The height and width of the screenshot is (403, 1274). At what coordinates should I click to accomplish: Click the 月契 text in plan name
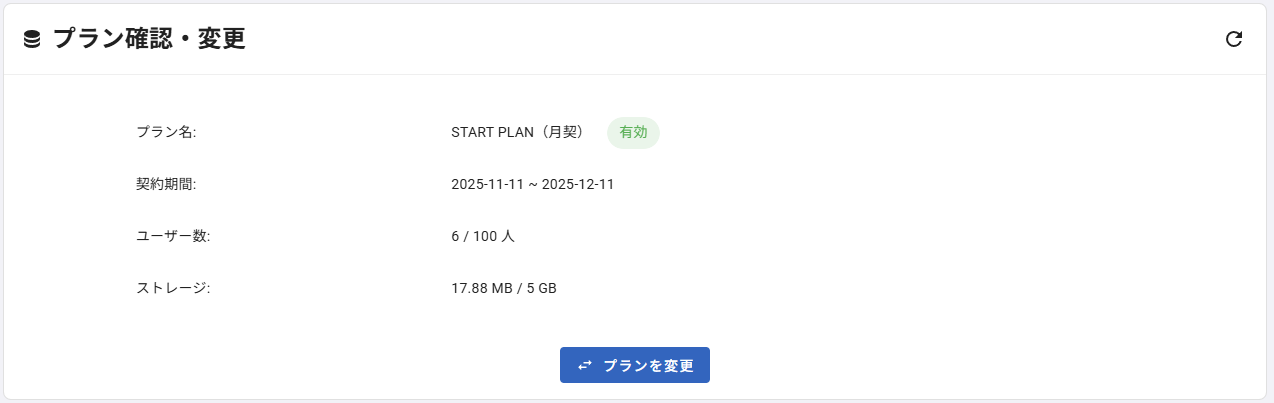tap(566, 132)
